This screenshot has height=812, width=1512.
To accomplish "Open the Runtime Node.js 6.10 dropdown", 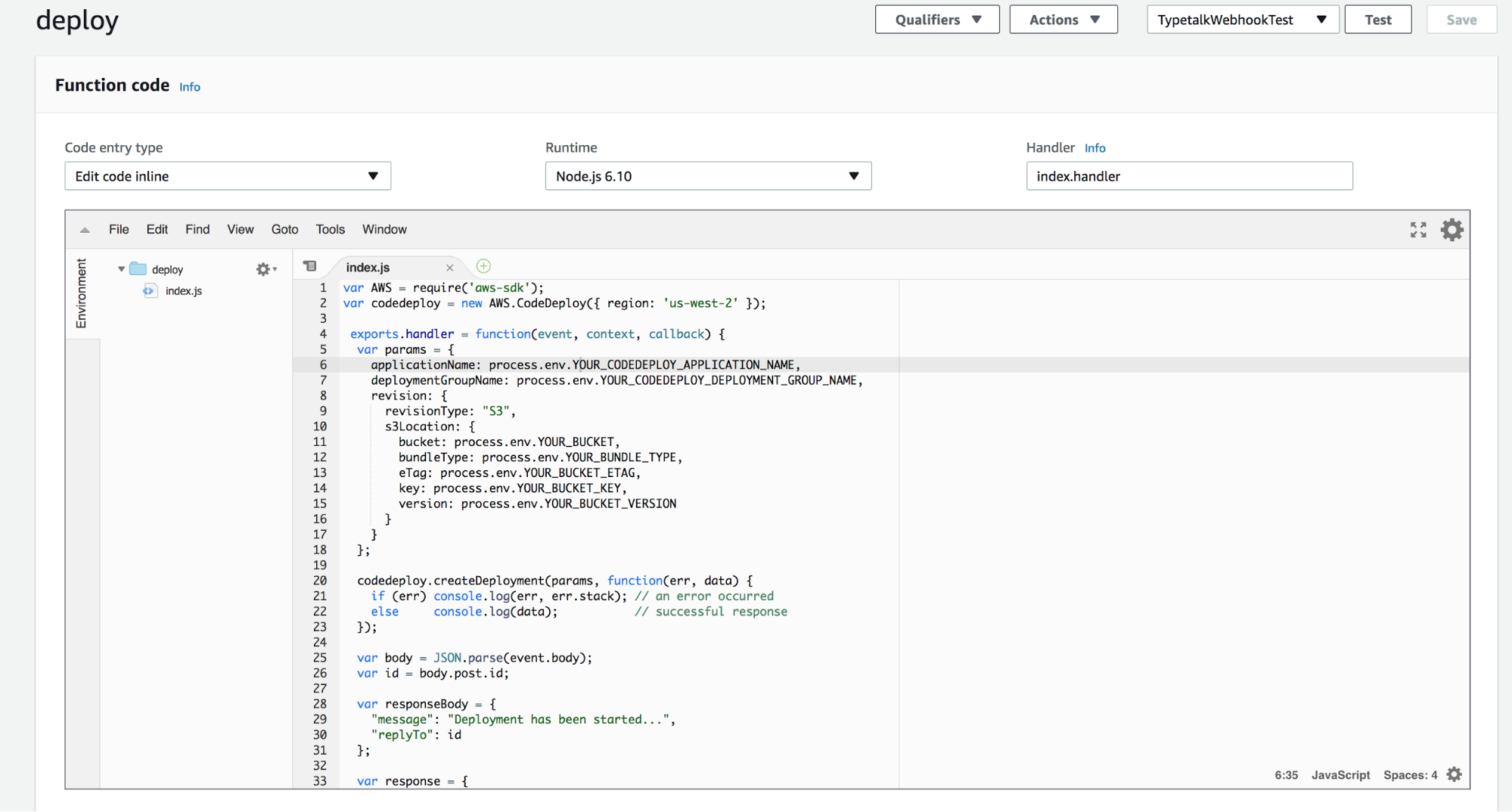I will [x=708, y=176].
